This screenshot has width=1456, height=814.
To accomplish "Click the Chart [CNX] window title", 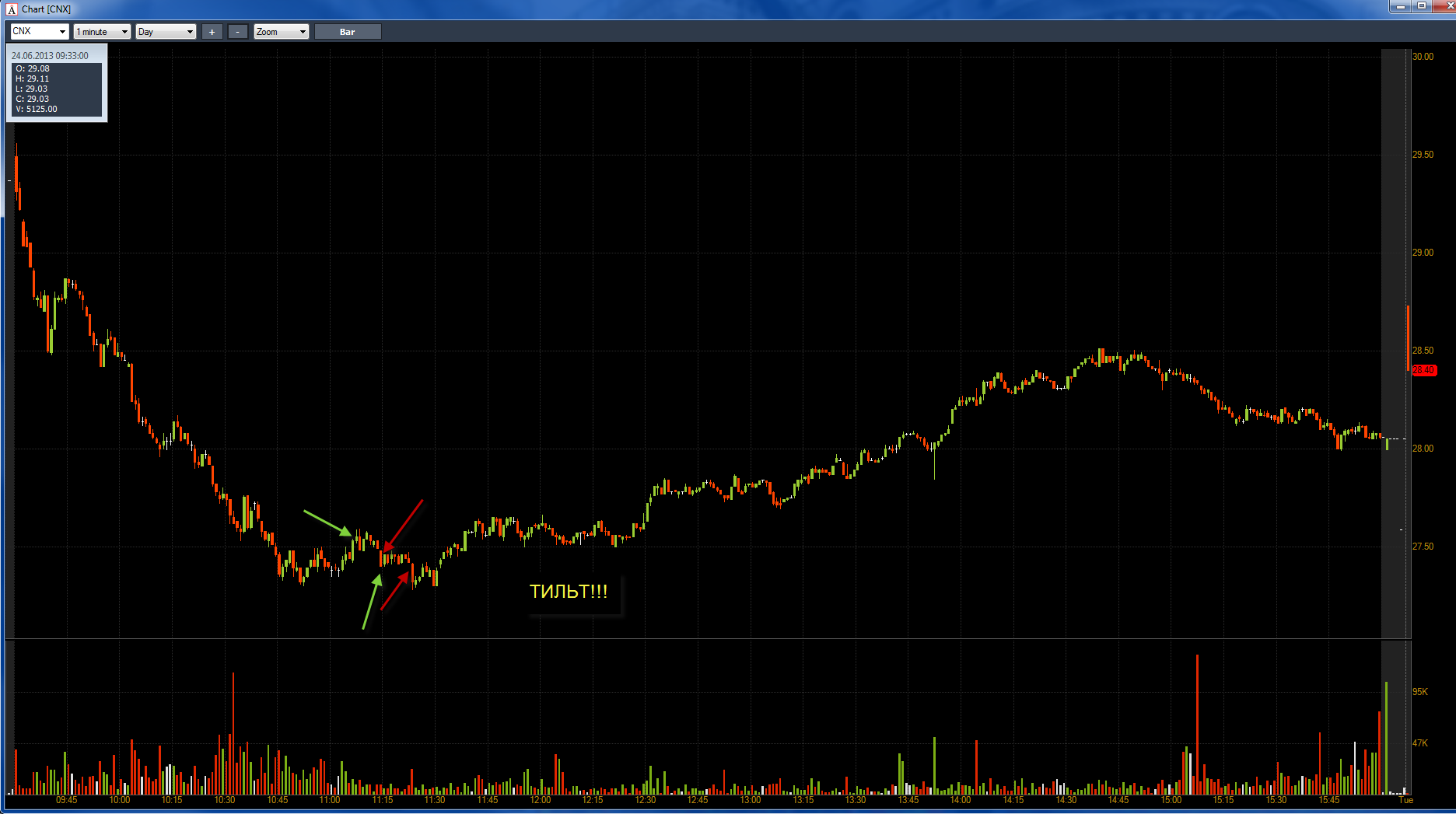I will (x=46, y=9).
